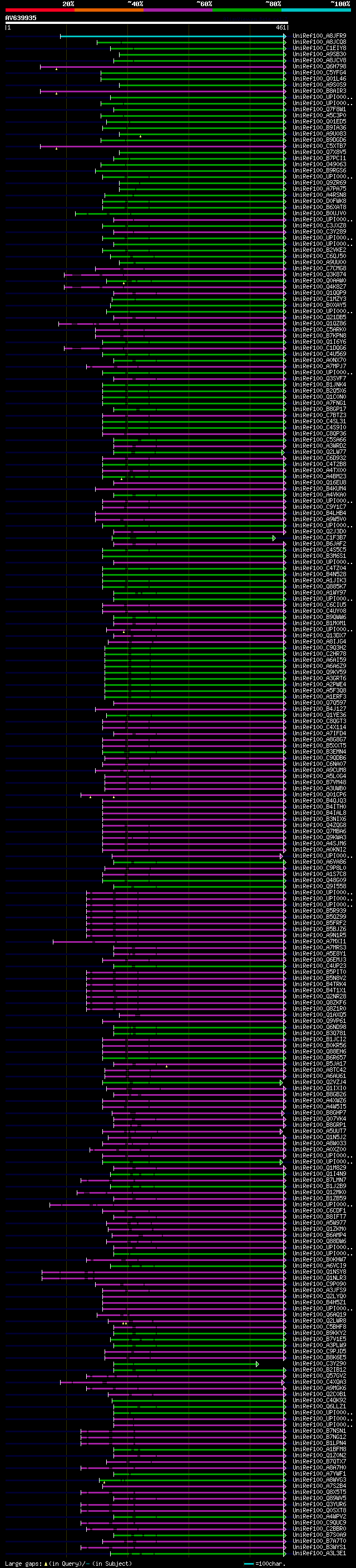This screenshot has width=356, height=1568.
Task: Click the UniRef100_C9QDB6 entry
Action: pyautogui.click(x=319, y=758)
